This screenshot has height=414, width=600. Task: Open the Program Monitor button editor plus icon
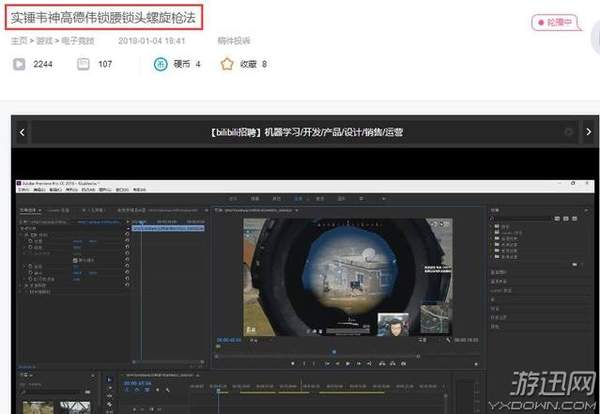(x=476, y=364)
